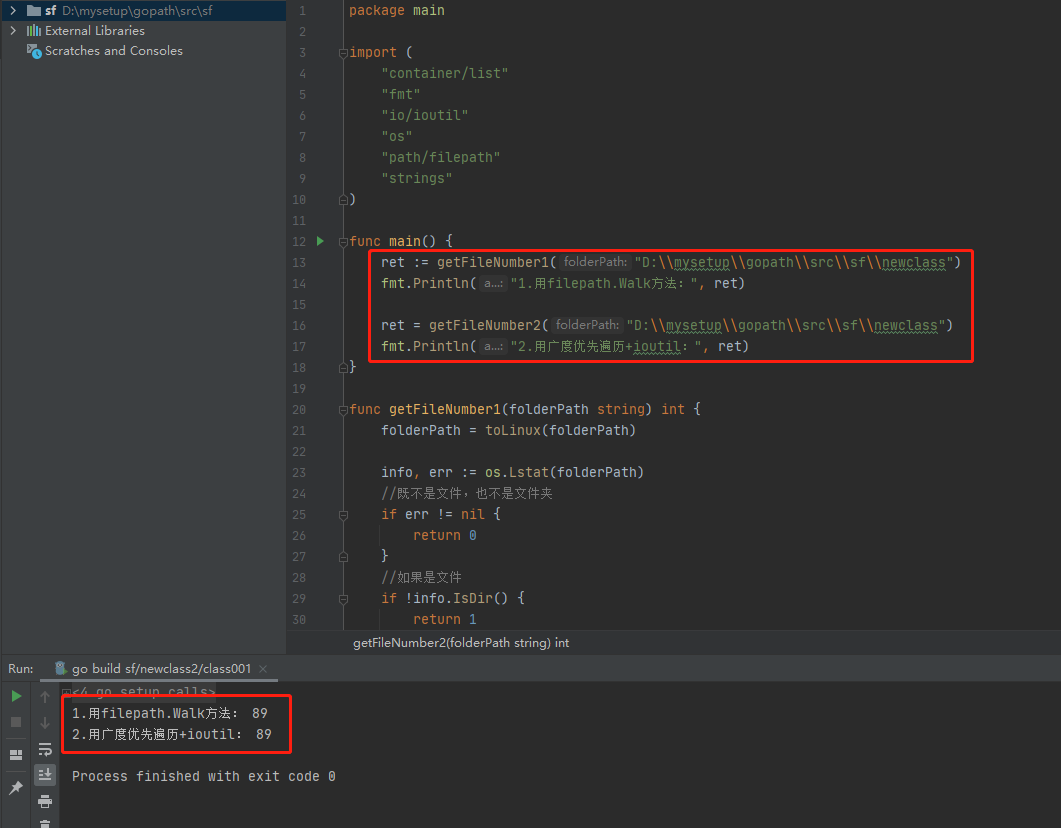The height and width of the screenshot is (828, 1061).
Task: Click Go gopher icon on Run tab
Action: pyautogui.click(x=60, y=668)
